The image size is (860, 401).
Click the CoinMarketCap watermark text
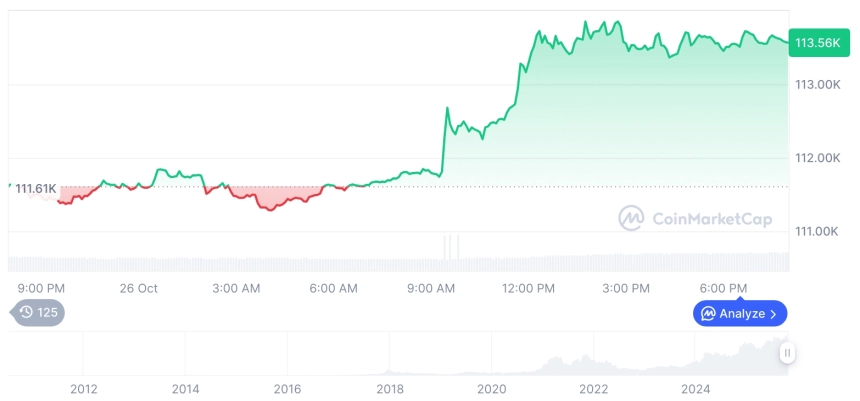(711, 219)
